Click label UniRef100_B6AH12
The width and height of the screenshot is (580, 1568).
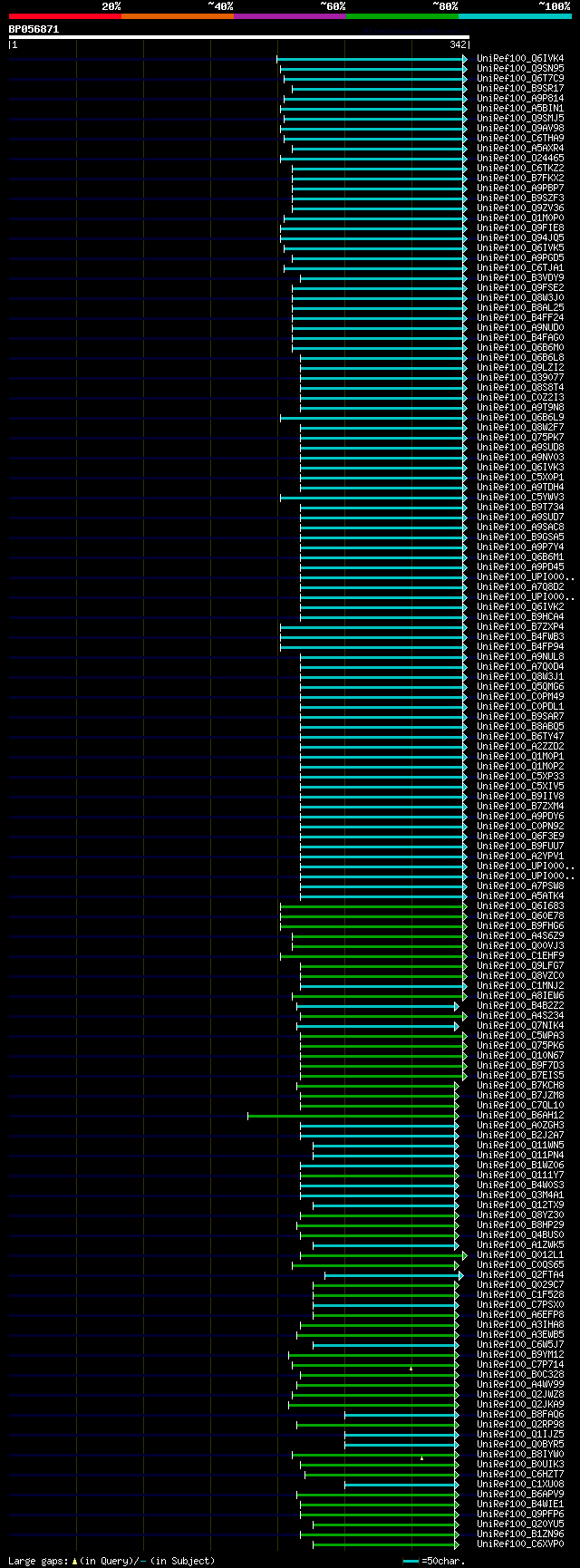coord(520,1115)
